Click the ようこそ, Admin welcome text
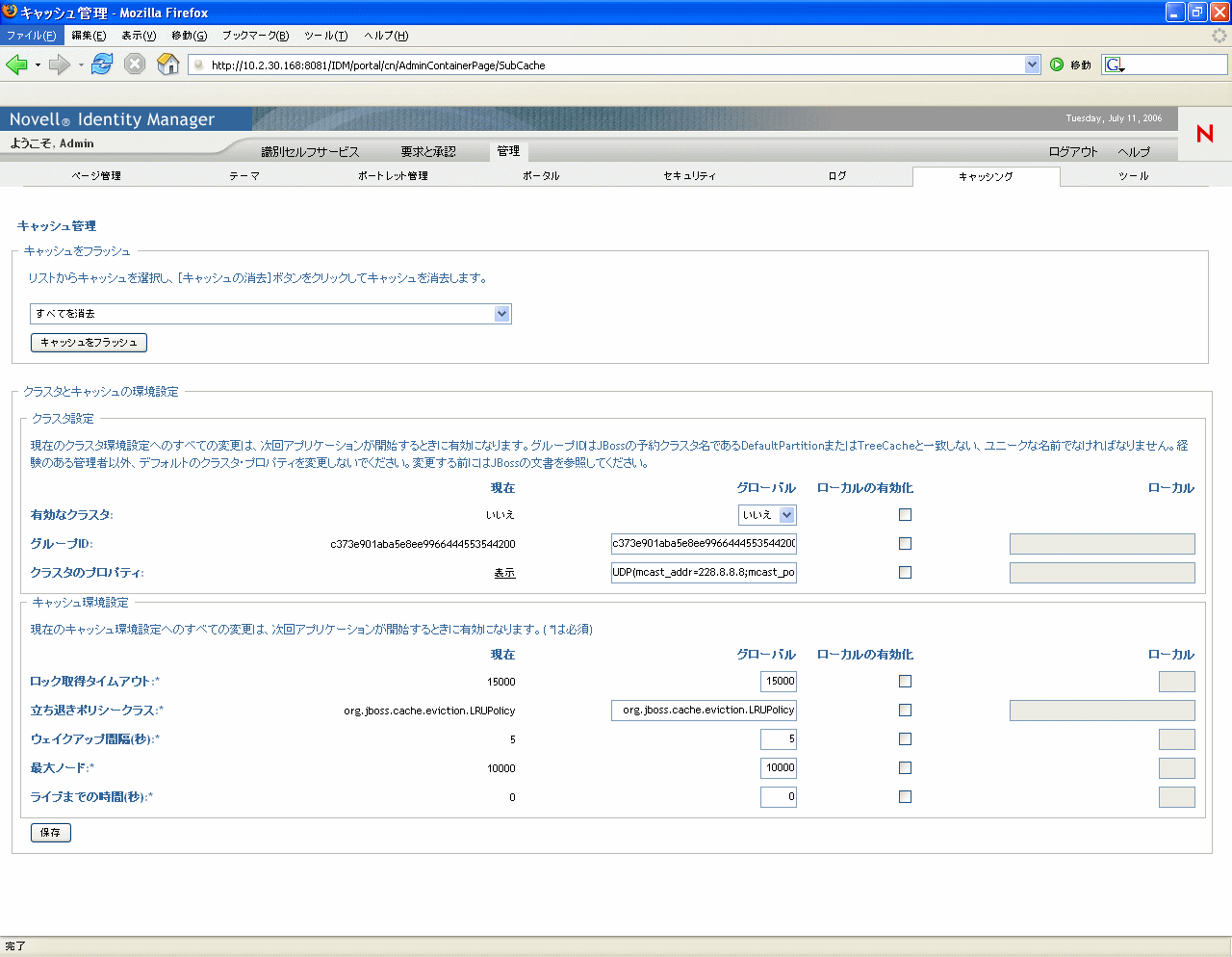This screenshot has height=957, width=1232. [52, 143]
